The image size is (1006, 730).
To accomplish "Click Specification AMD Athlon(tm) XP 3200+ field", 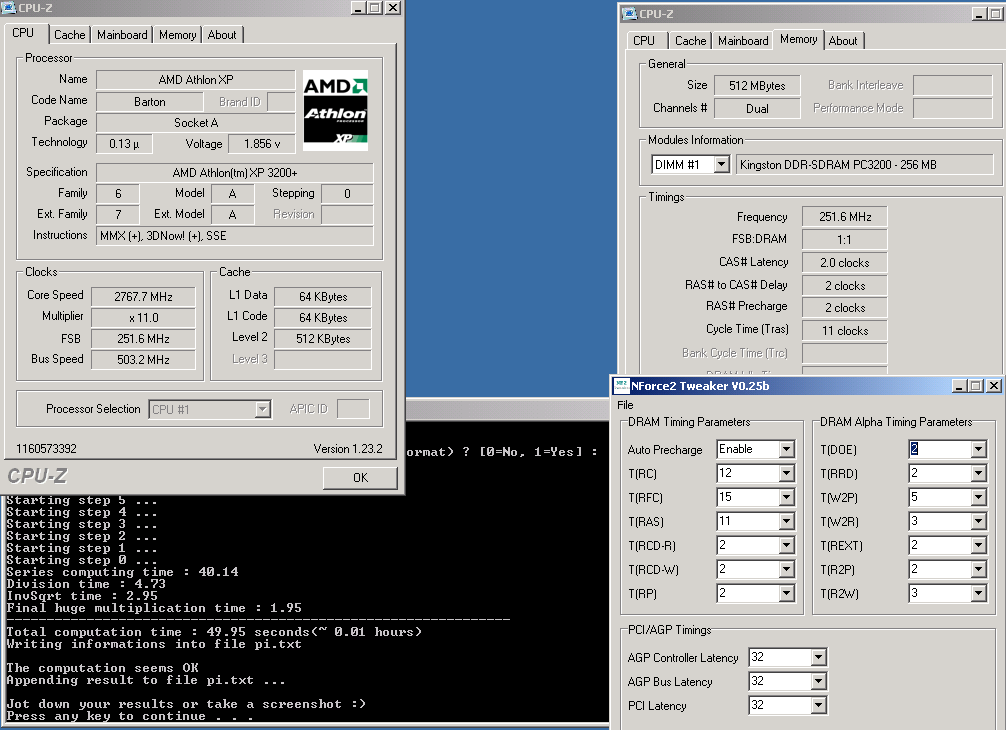I will [234, 173].
